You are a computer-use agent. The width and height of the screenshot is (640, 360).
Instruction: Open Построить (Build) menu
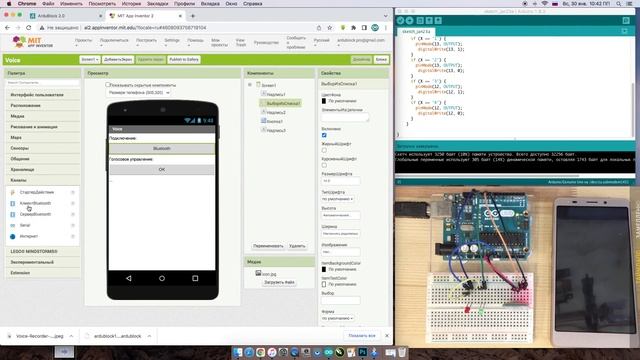point(147,42)
